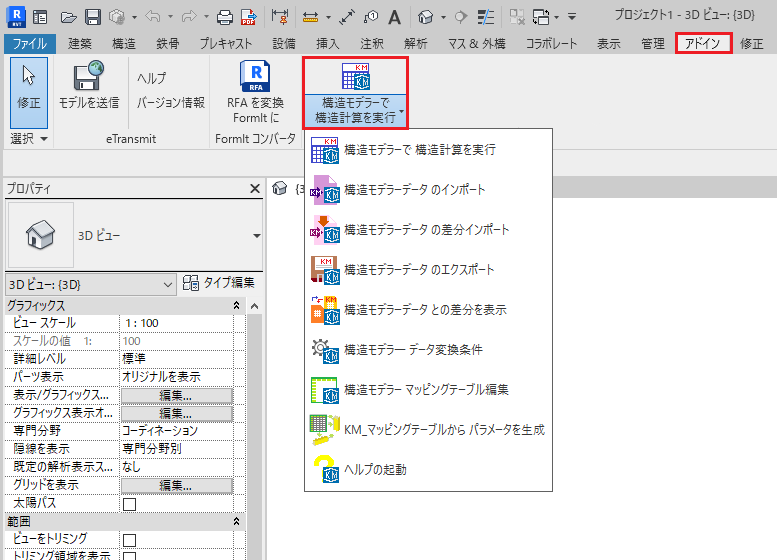This screenshot has width=777, height=560.
Task: Check the トリミング領域を表示 checkbox
Action: click(129, 556)
